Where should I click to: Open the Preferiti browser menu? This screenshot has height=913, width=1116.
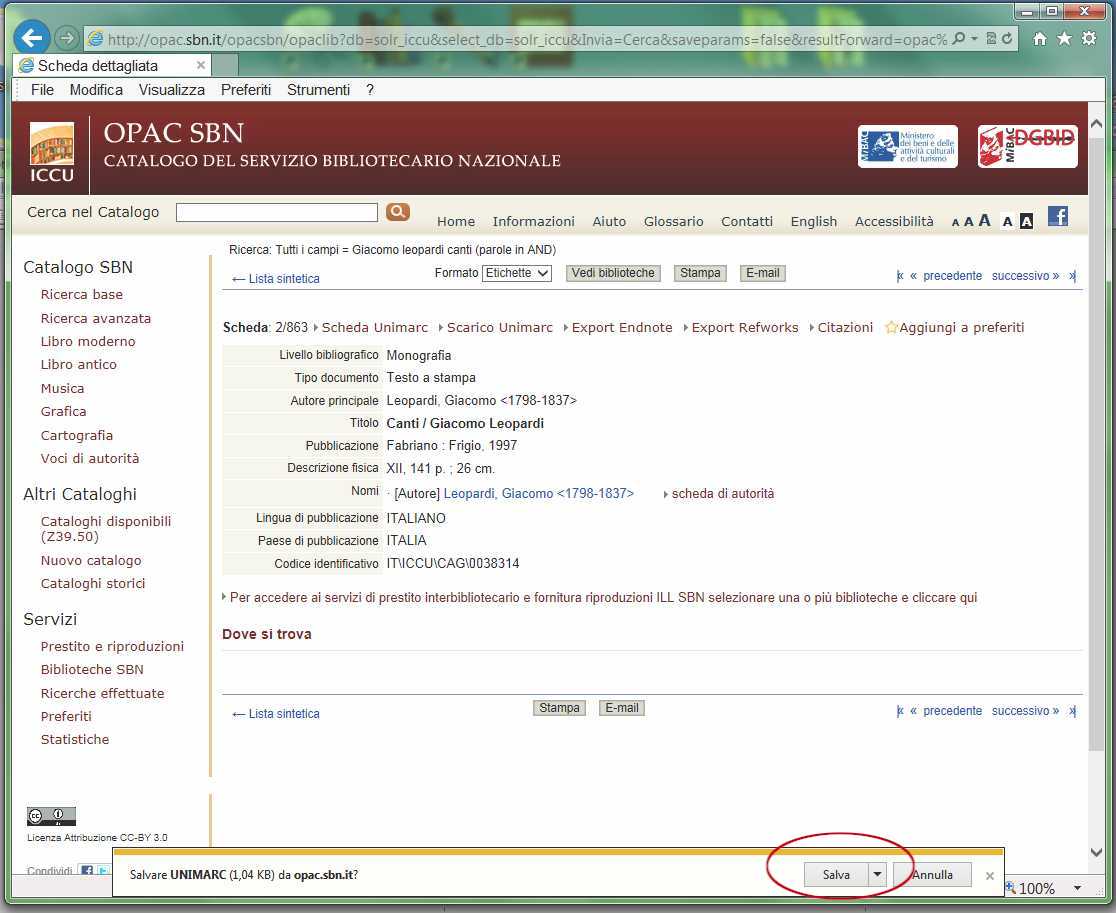(246, 90)
